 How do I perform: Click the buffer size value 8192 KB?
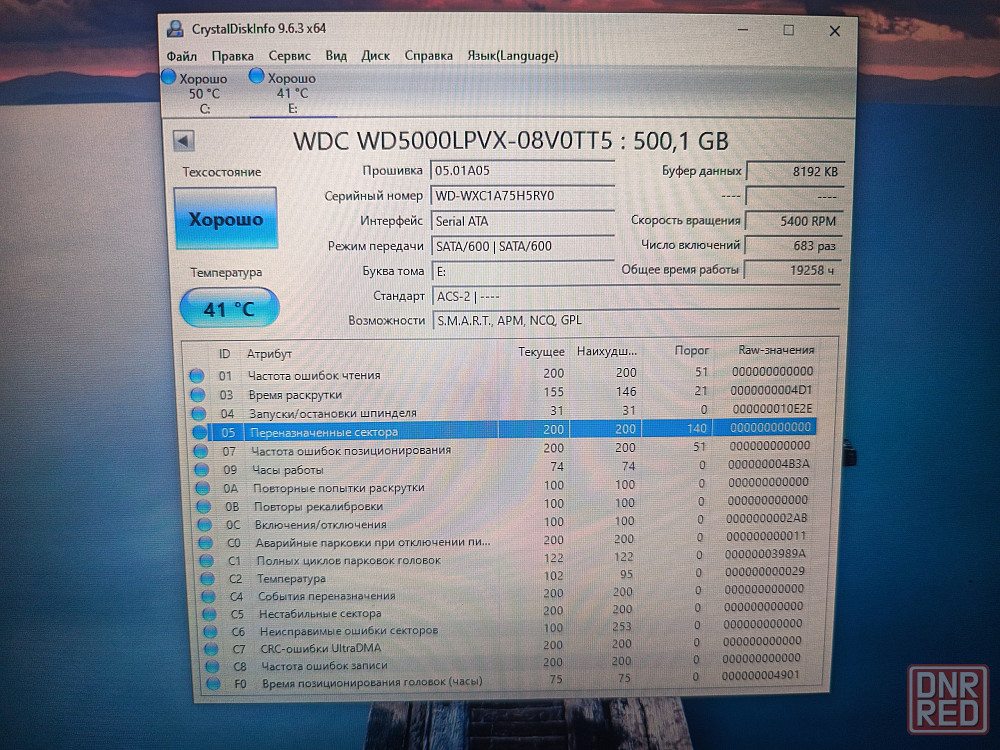(x=795, y=171)
